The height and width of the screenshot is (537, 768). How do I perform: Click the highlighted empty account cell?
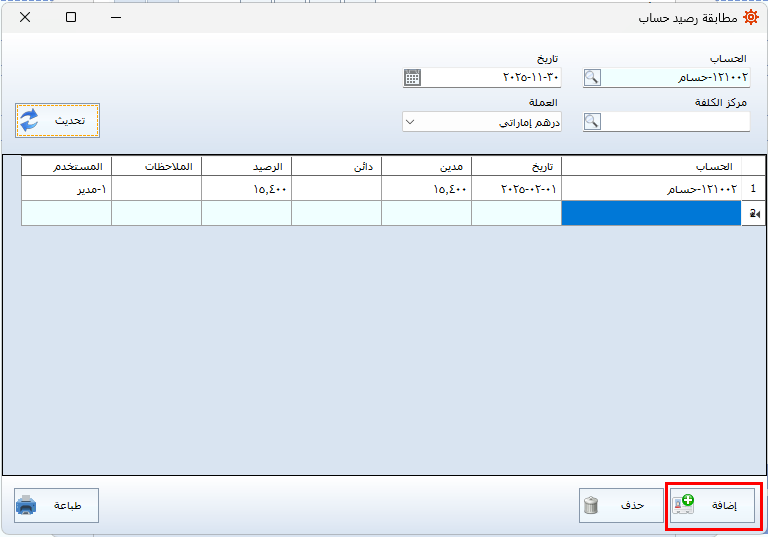coord(651,213)
